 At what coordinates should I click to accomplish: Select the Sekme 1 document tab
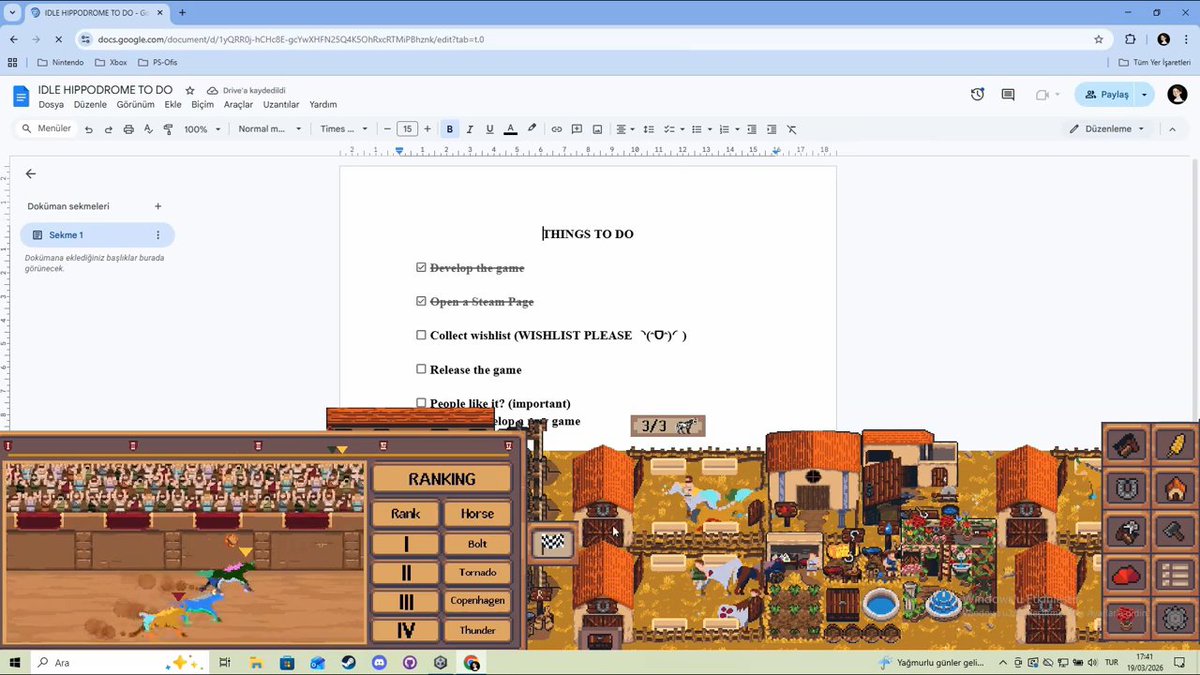(97, 235)
